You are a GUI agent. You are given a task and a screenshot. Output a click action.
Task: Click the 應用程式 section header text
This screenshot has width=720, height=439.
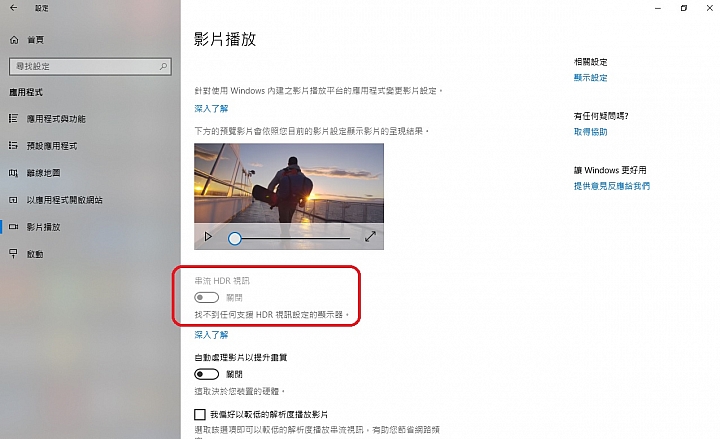coord(26,92)
